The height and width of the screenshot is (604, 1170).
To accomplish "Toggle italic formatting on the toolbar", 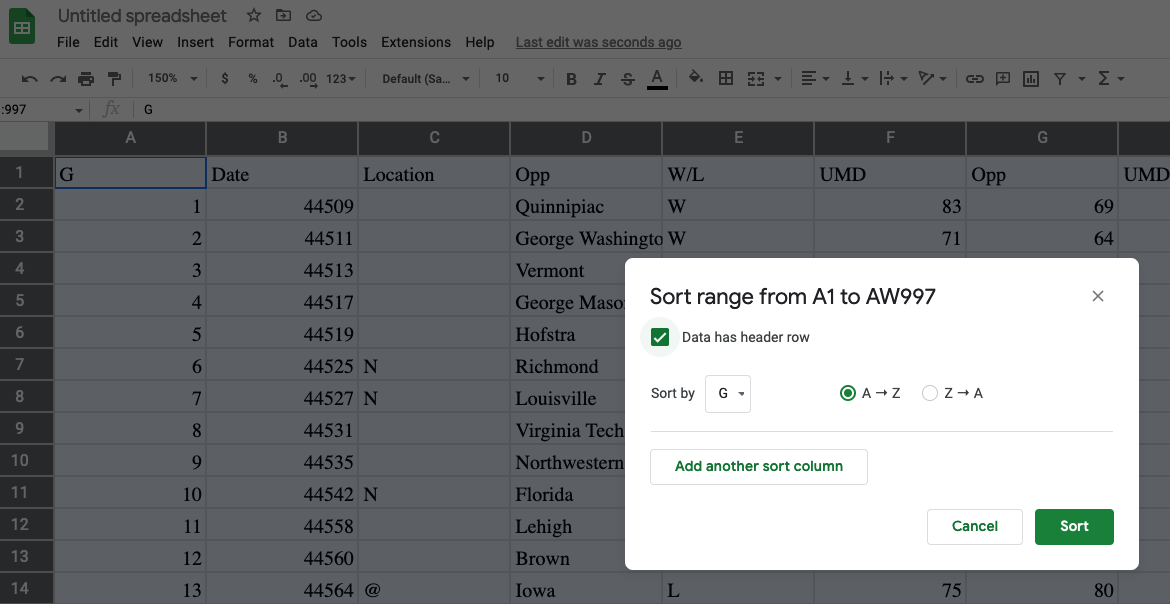I will (599, 77).
